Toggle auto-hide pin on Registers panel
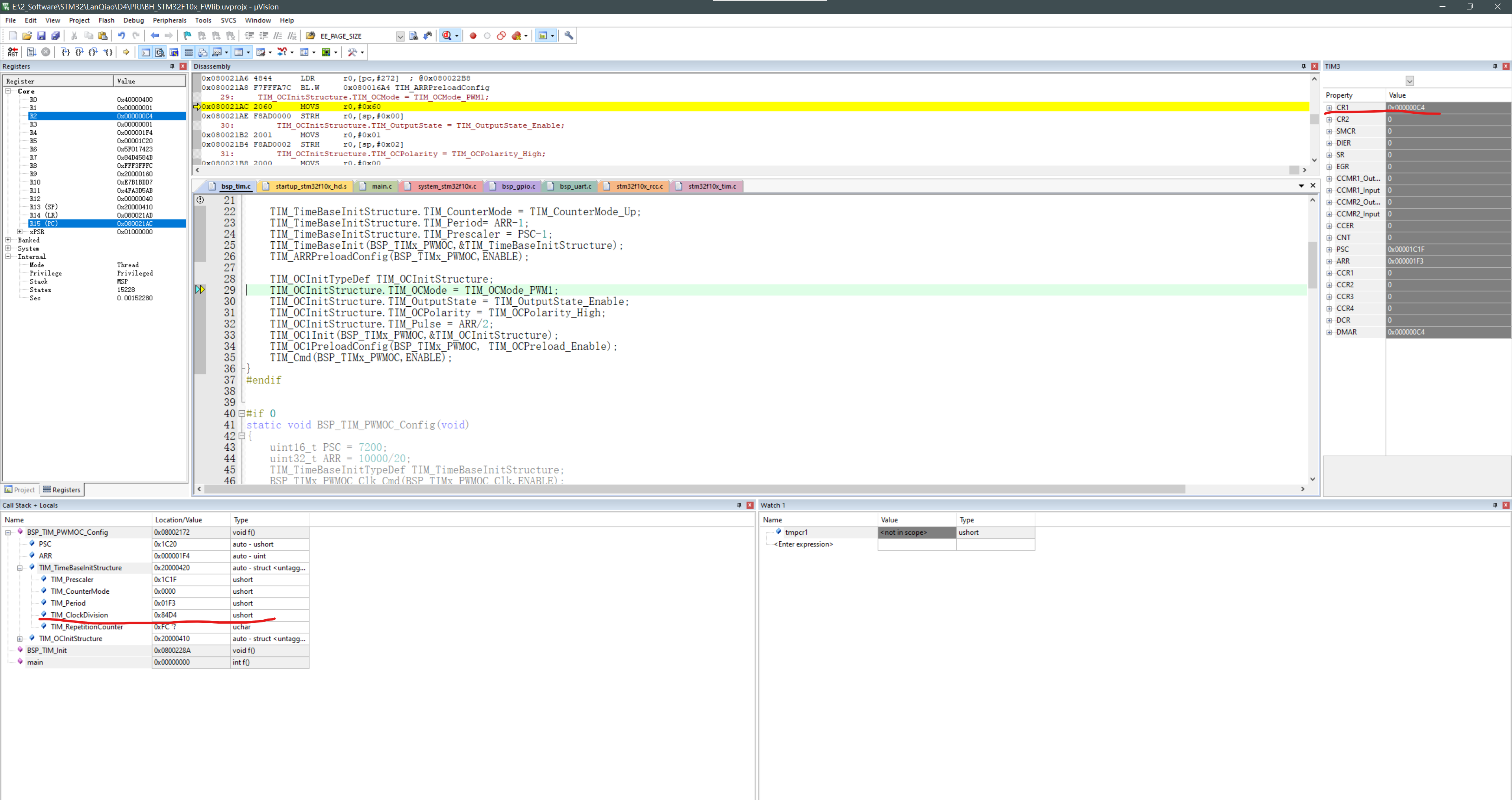The image size is (1512, 800). (172, 66)
